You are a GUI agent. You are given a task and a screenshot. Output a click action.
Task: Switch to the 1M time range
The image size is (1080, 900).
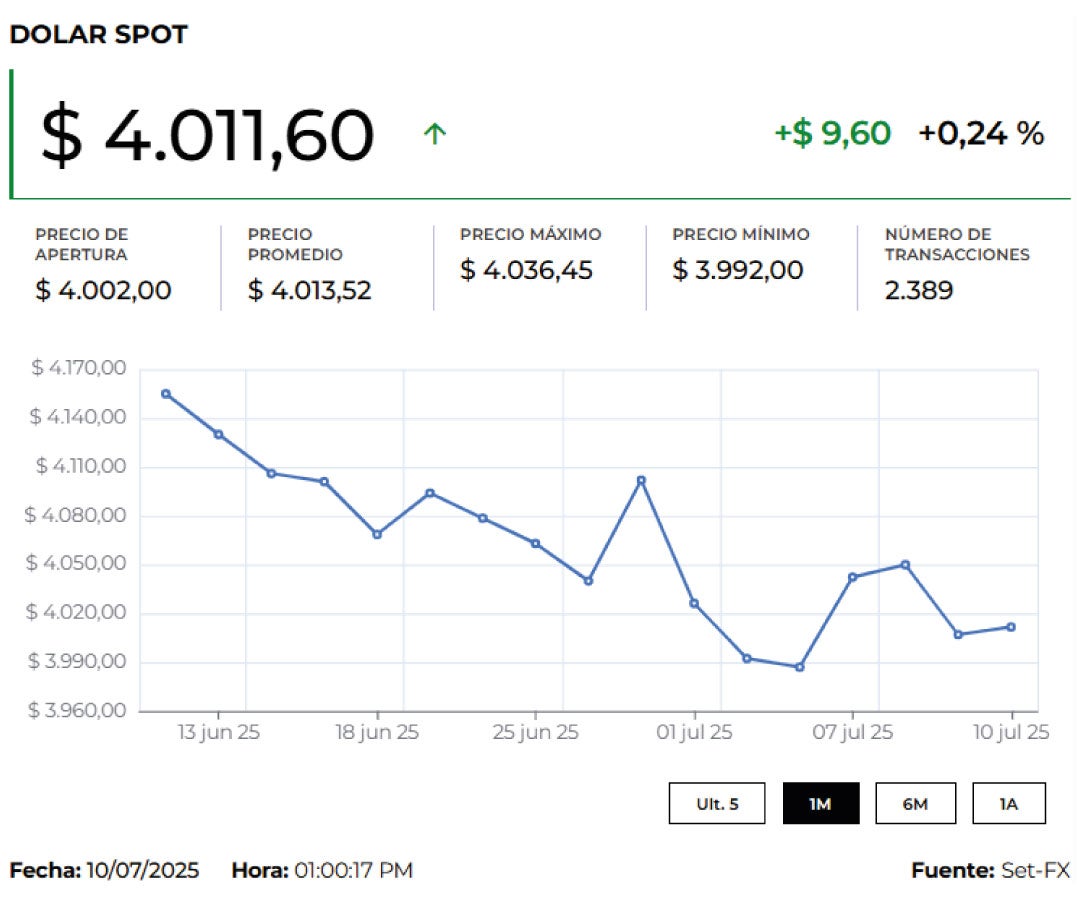coord(820,803)
